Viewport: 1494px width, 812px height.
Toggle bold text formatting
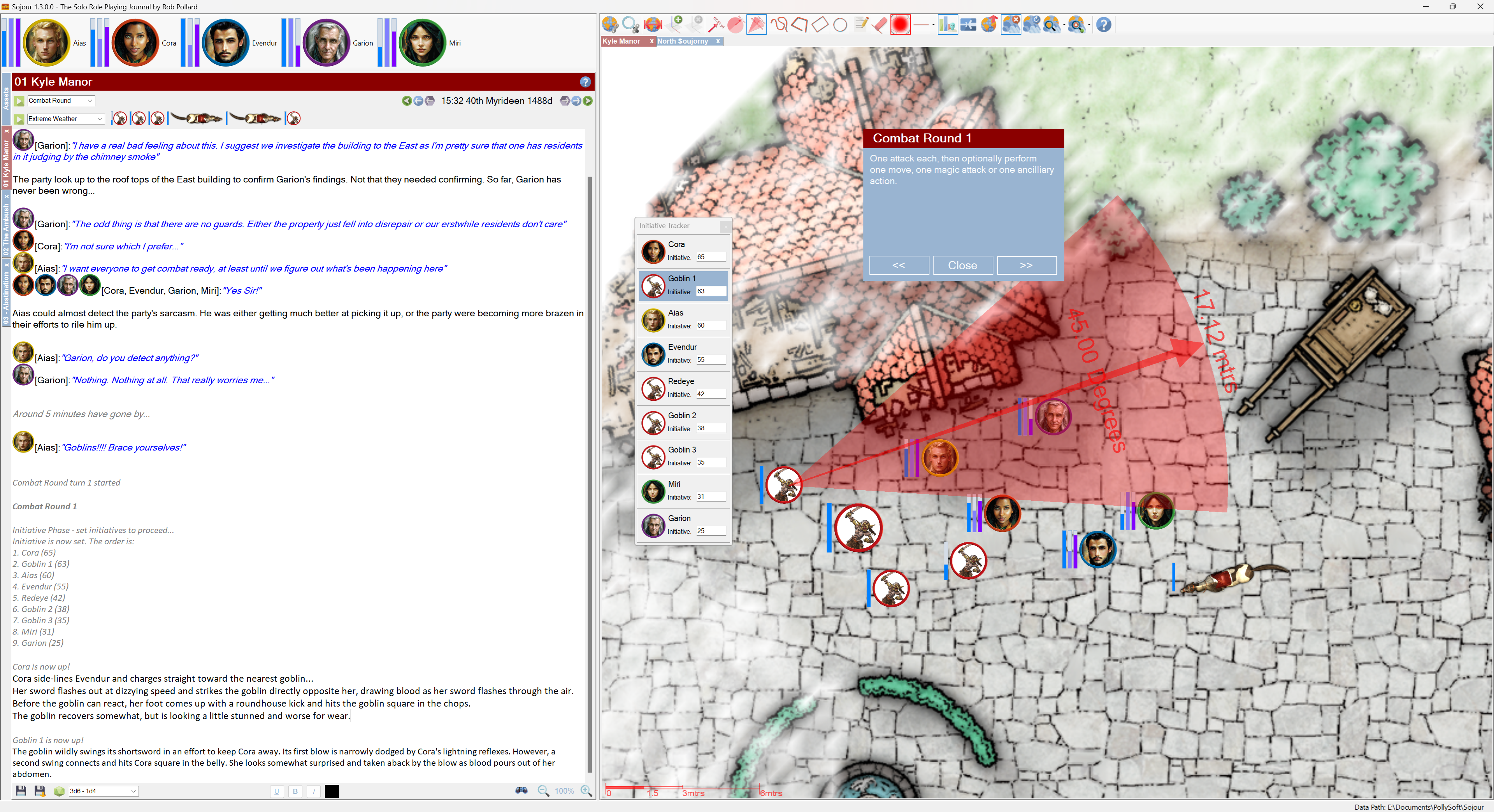coord(295,791)
